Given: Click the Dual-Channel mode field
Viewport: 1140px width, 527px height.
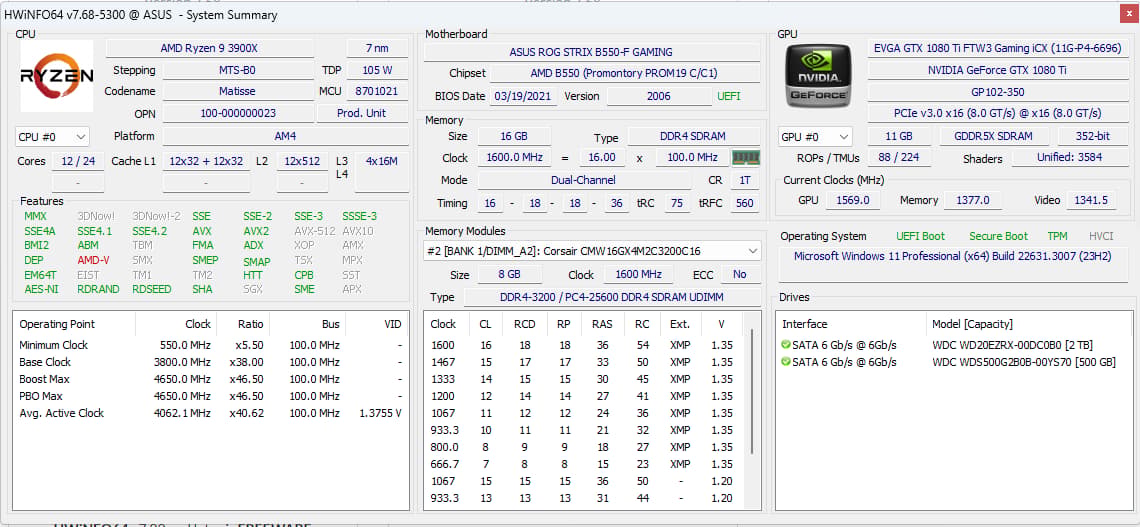Looking at the screenshot, I should pyautogui.click(x=584, y=180).
